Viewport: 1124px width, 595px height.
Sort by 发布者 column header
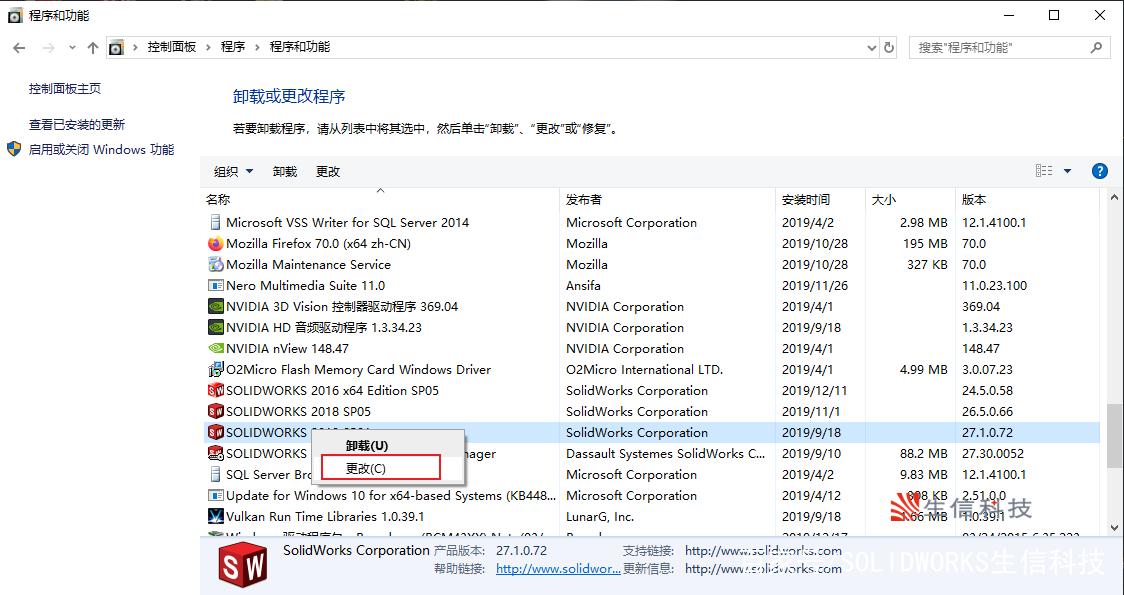coord(584,199)
